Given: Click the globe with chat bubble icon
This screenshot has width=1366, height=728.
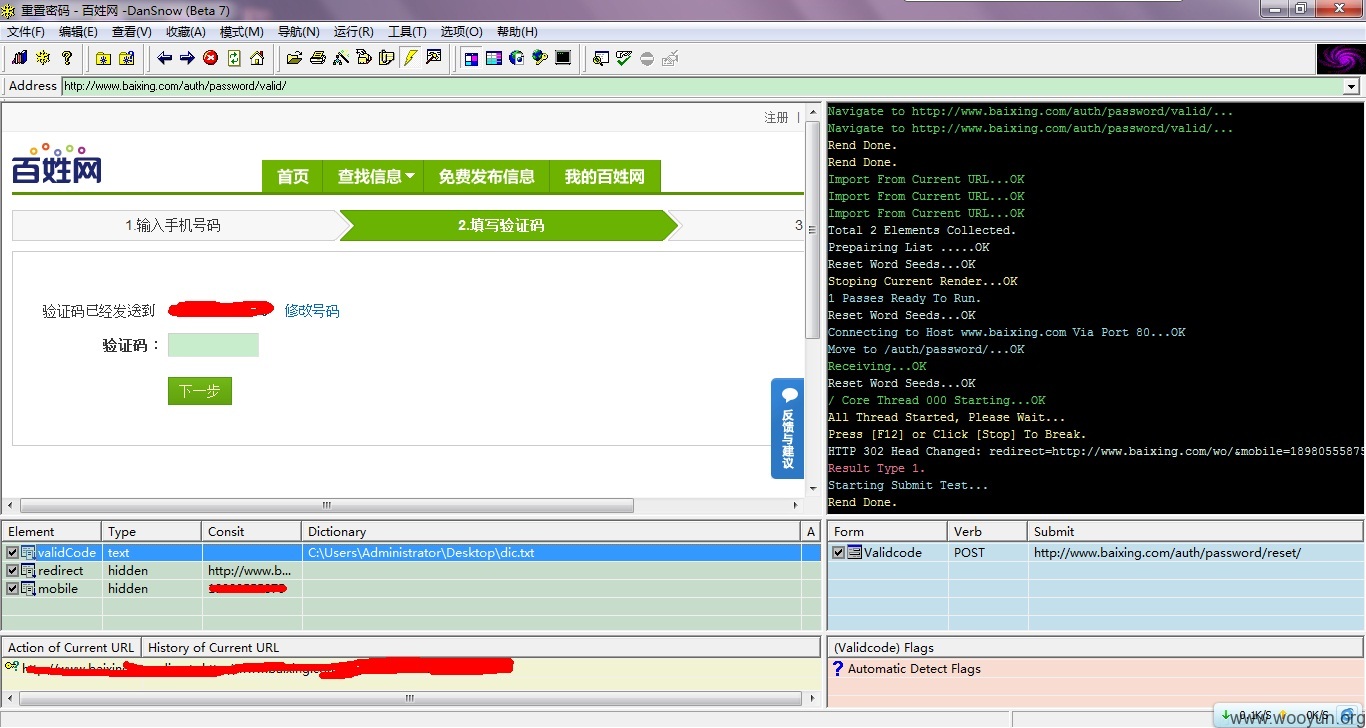Looking at the screenshot, I should pyautogui.click(x=540, y=58).
